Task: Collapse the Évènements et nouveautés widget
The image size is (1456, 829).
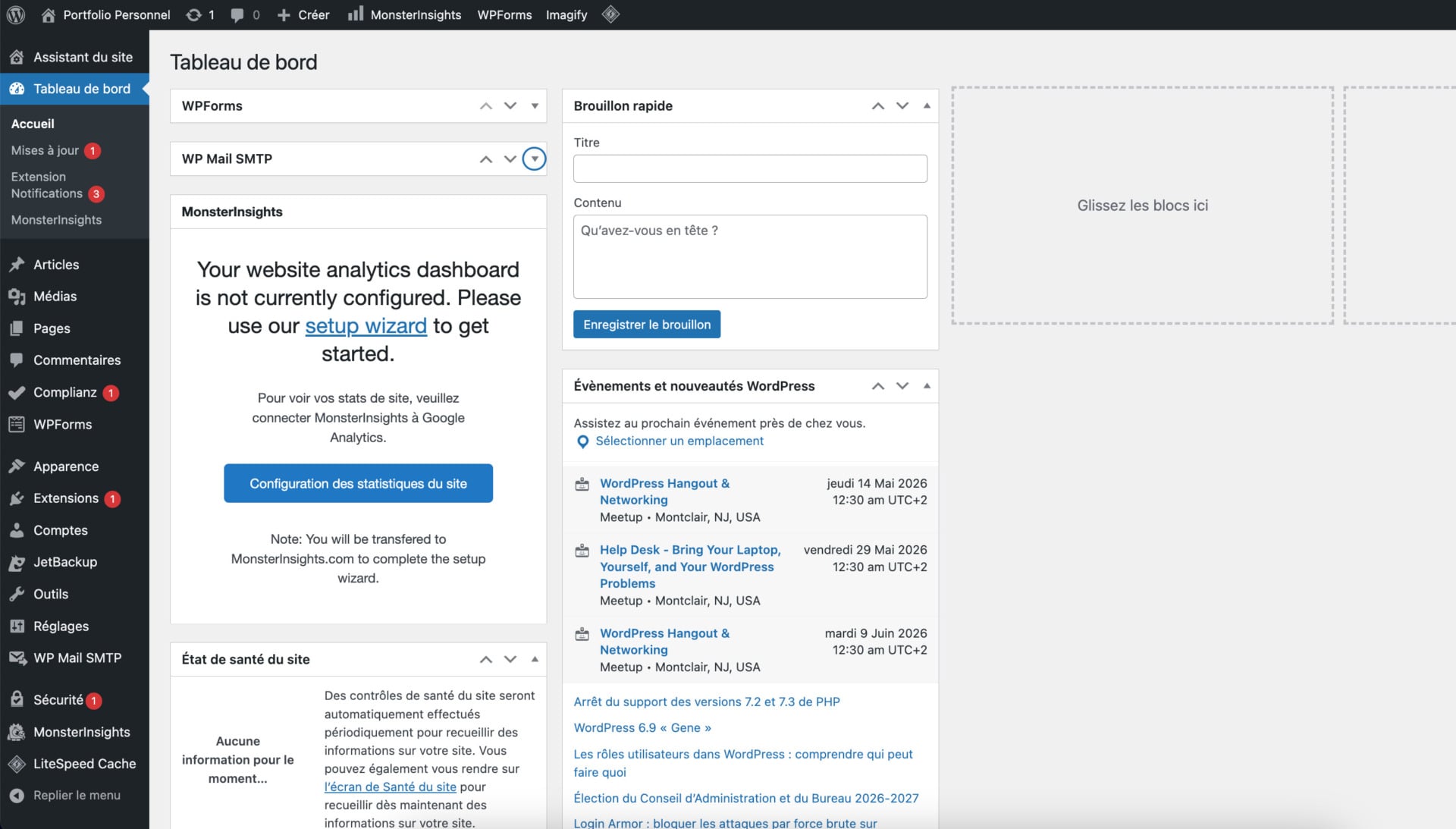Action: [927, 386]
